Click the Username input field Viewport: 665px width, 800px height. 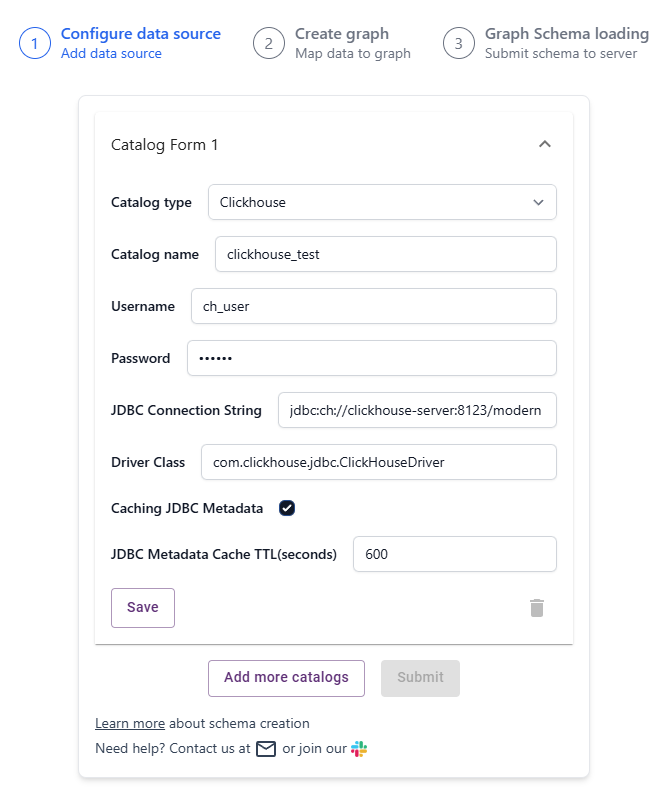pyautogui.click(x=374, y=306)
